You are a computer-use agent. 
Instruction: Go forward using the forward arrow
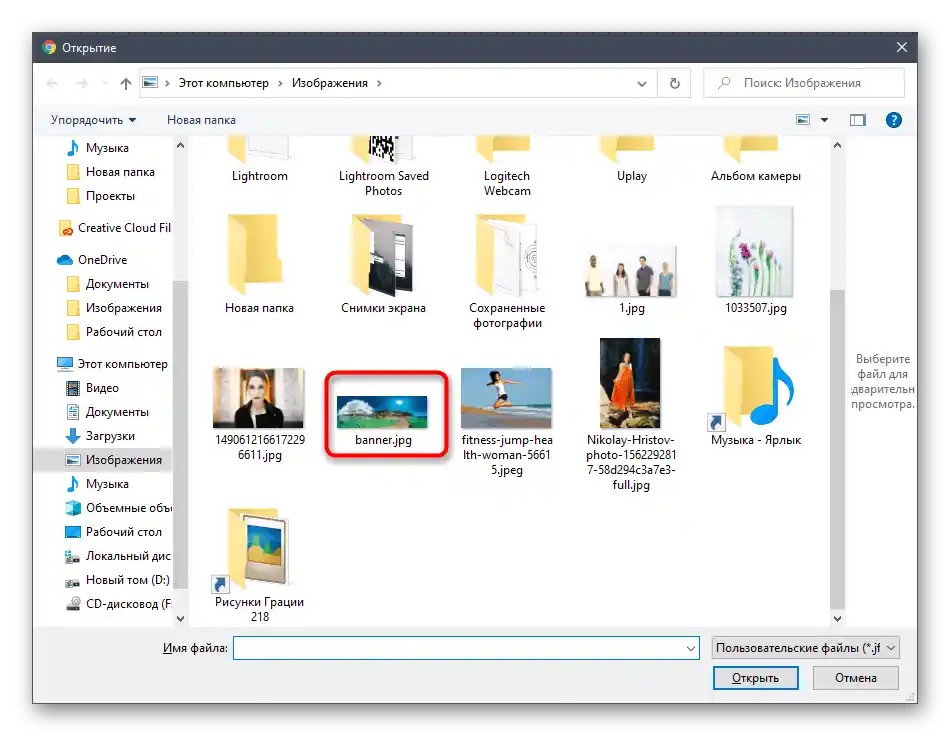click(82, 83)
